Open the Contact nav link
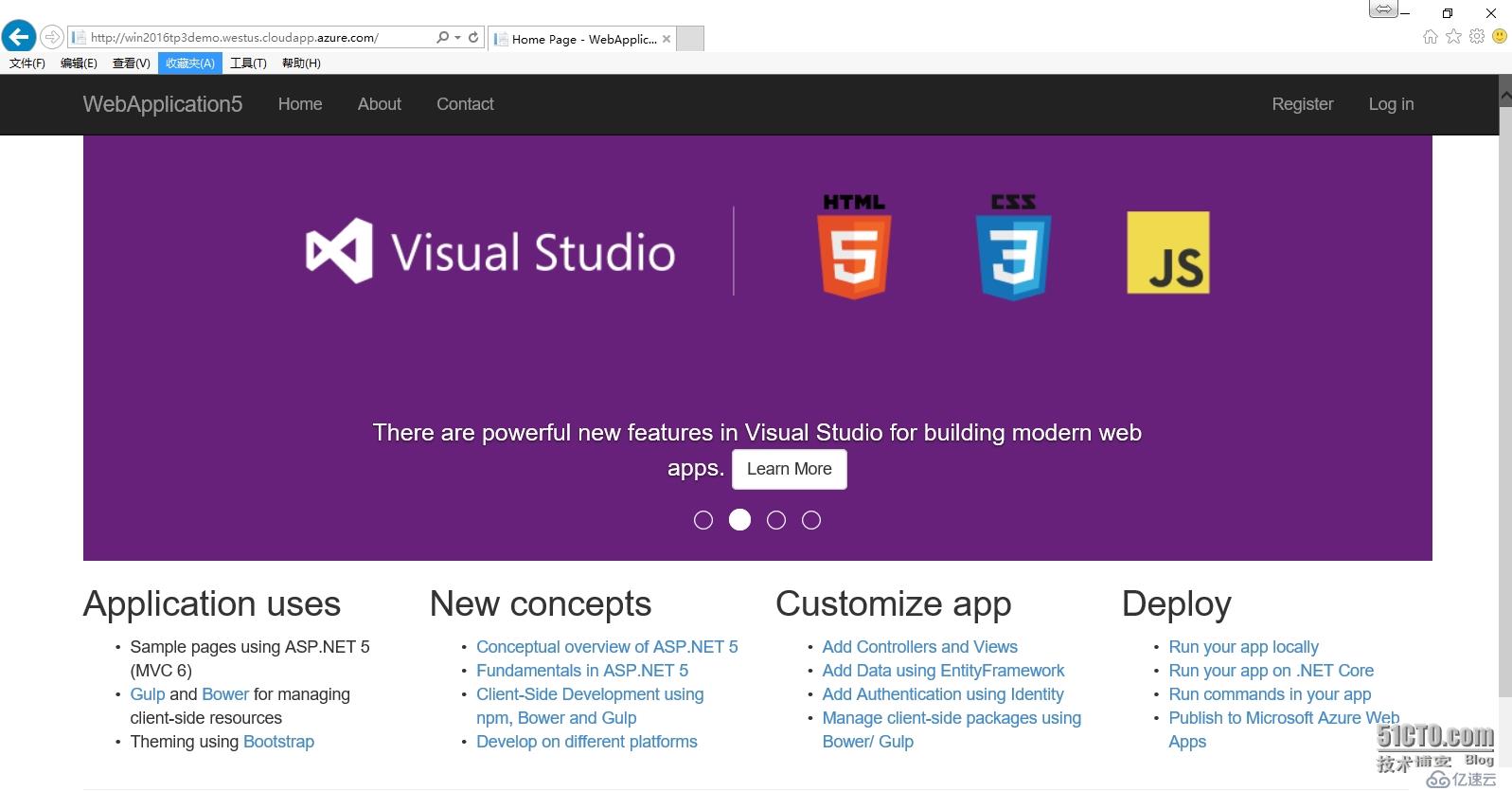This screenshot has height=791, width=1512. pyautogui.click(x=465, y=104)
